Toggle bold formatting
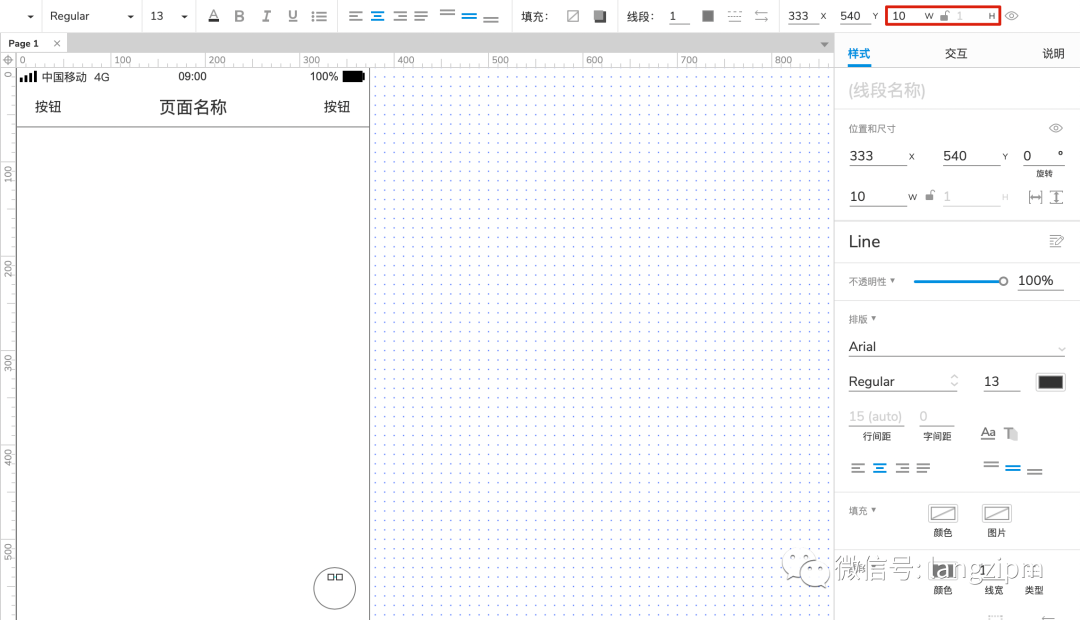1080x620 pixels. (x=239, y=16)
